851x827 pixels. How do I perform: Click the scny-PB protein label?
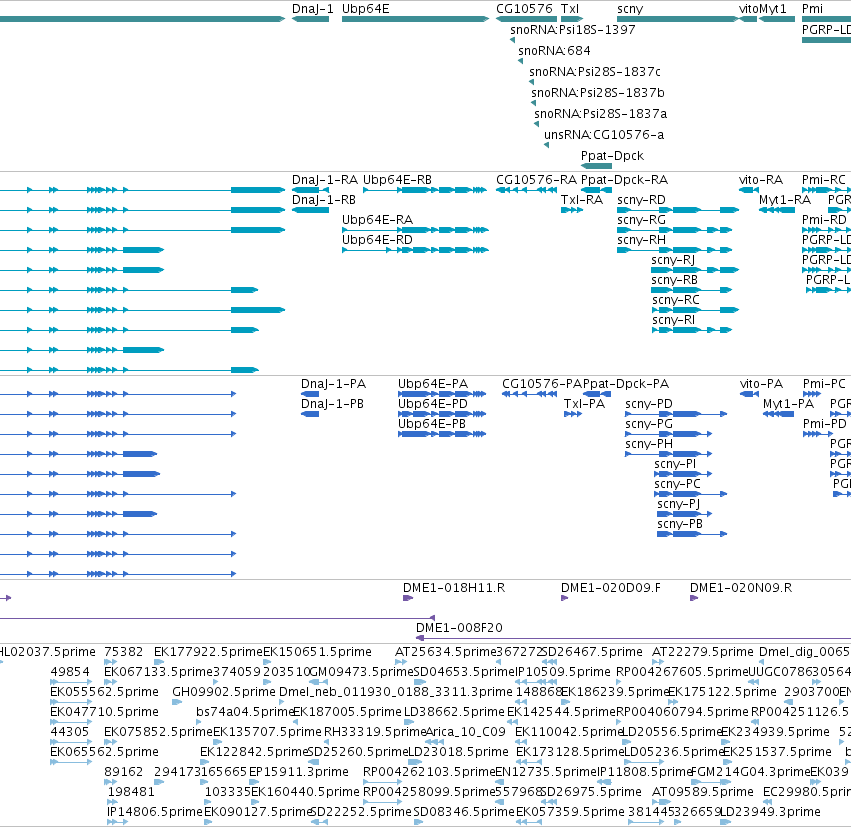[x=679, y=524]
